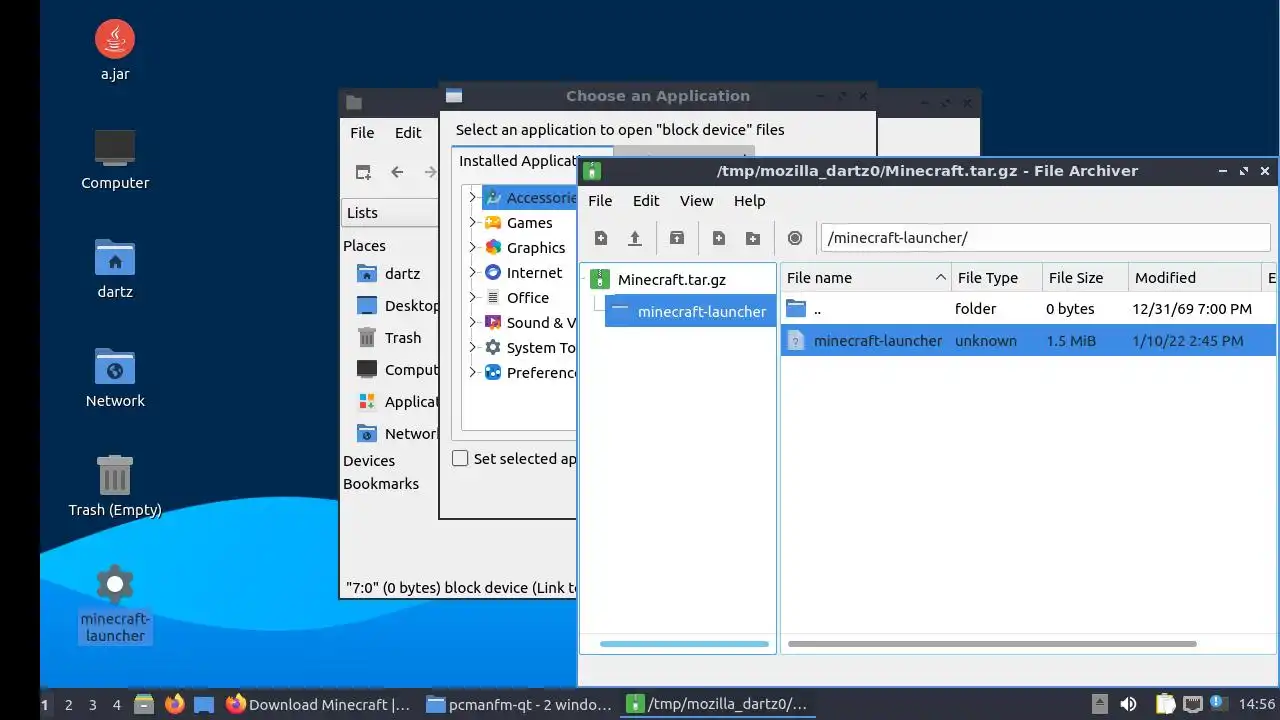Image resolution: width=1280 pixels, height=720 pixels.
Task: Click the round Stop toolbar icon
Action: pyautogui.click(x=795, y=238)
